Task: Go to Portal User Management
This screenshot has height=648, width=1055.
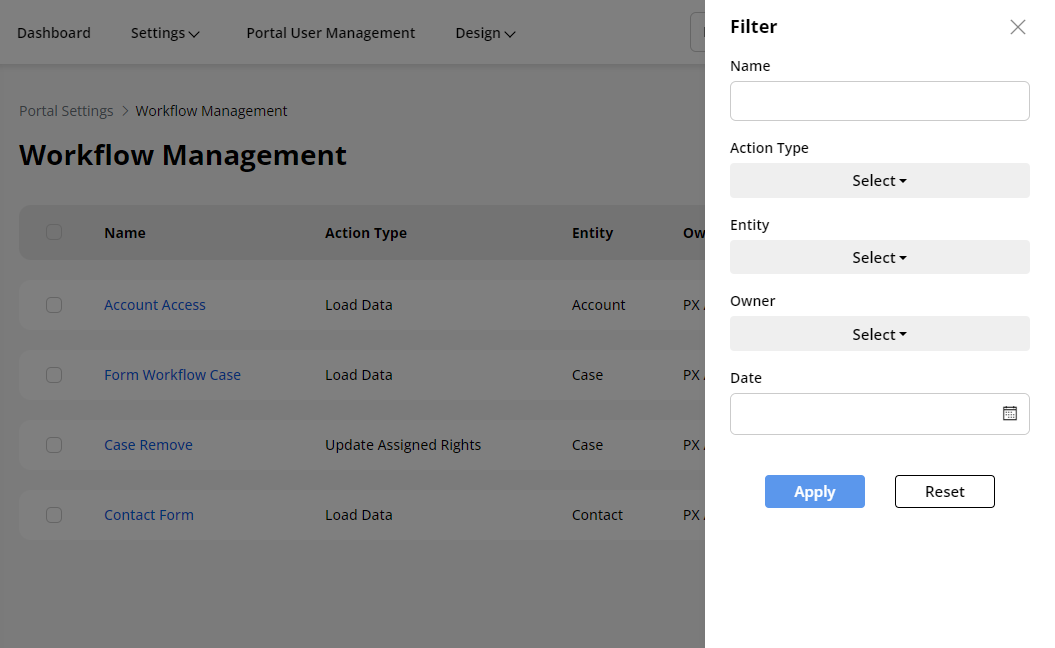Action: [x=330, y=33]
